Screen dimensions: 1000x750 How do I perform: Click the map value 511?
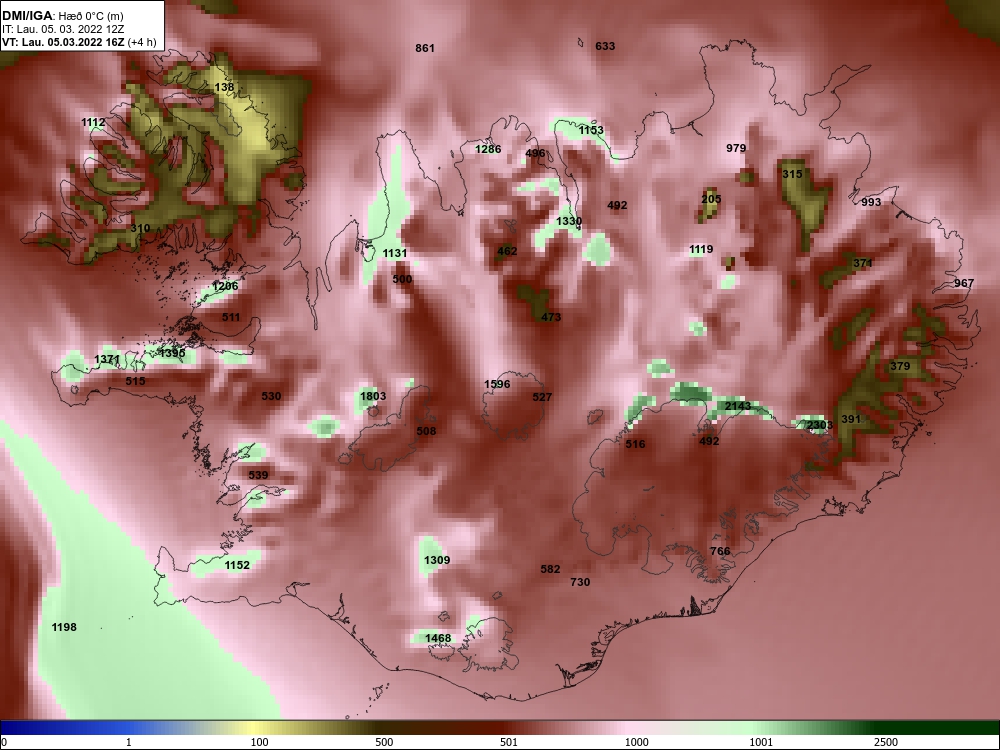pyautogui.click(x=231, y=317)
